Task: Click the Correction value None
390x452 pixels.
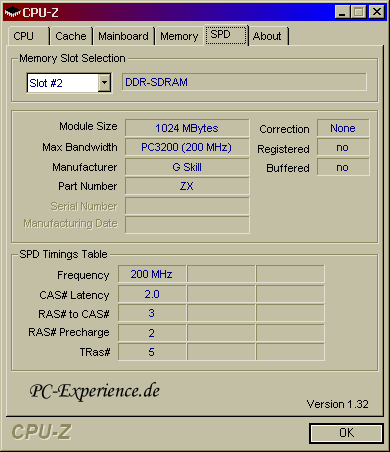Action: pyautogui.click(x=343, y=128)
